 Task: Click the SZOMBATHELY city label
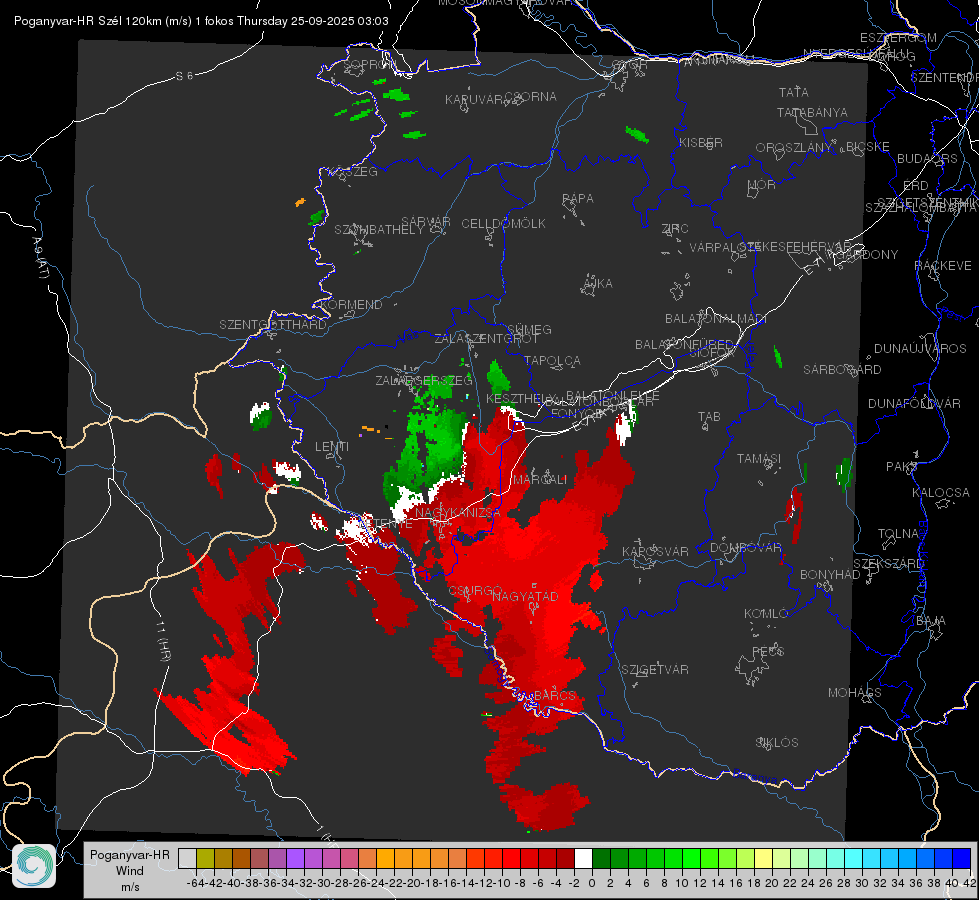click(378, 230)
